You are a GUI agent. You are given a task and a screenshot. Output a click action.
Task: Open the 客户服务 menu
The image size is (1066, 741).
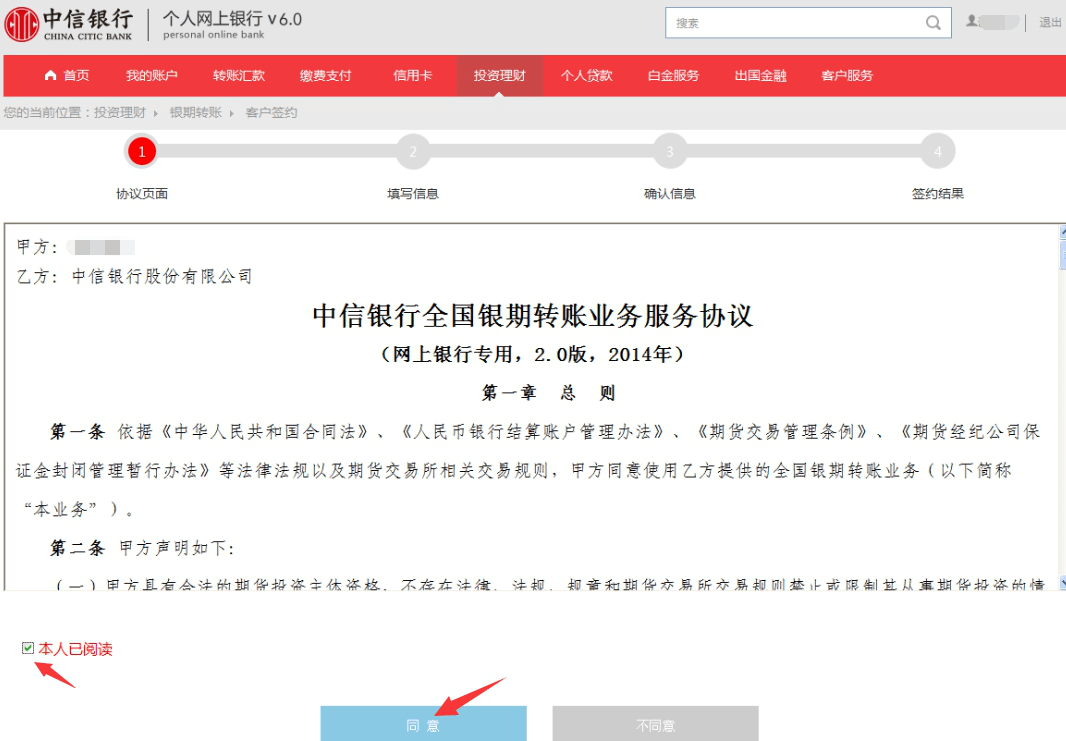click(847, 75)
